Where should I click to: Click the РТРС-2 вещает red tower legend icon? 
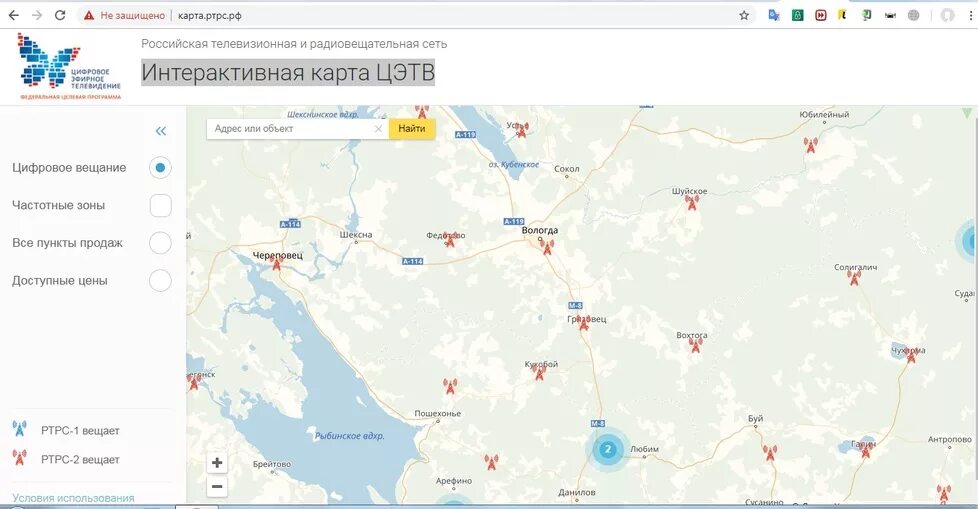(x=20, y=457)
